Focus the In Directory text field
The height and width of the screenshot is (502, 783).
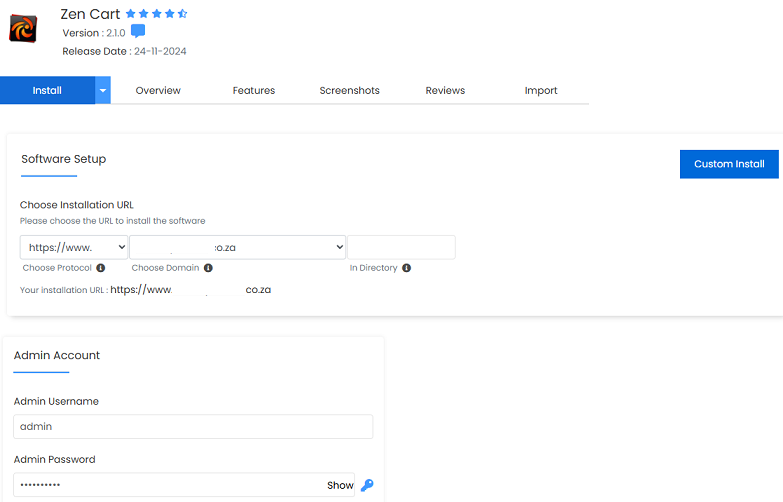point(401,247)
